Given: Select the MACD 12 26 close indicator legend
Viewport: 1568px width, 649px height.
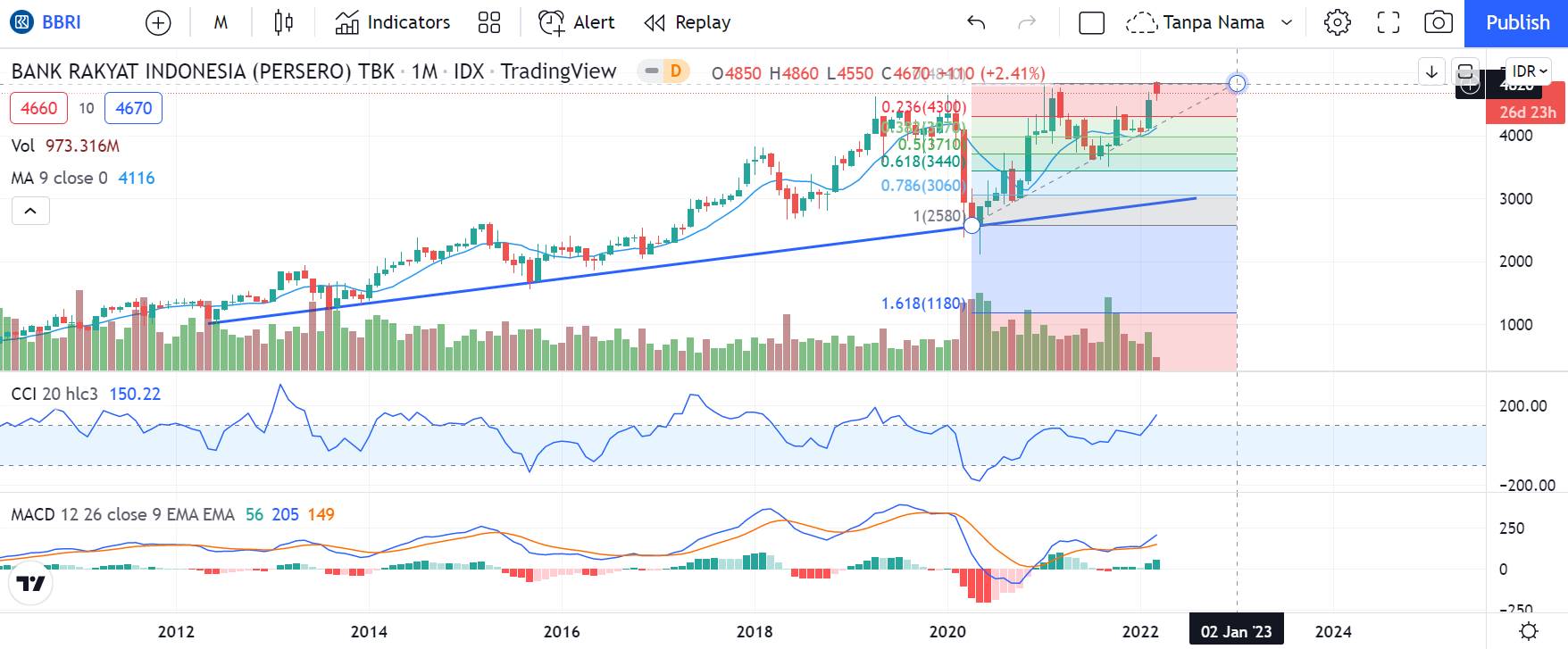Looking at the screenshot, I should (122, 514).
